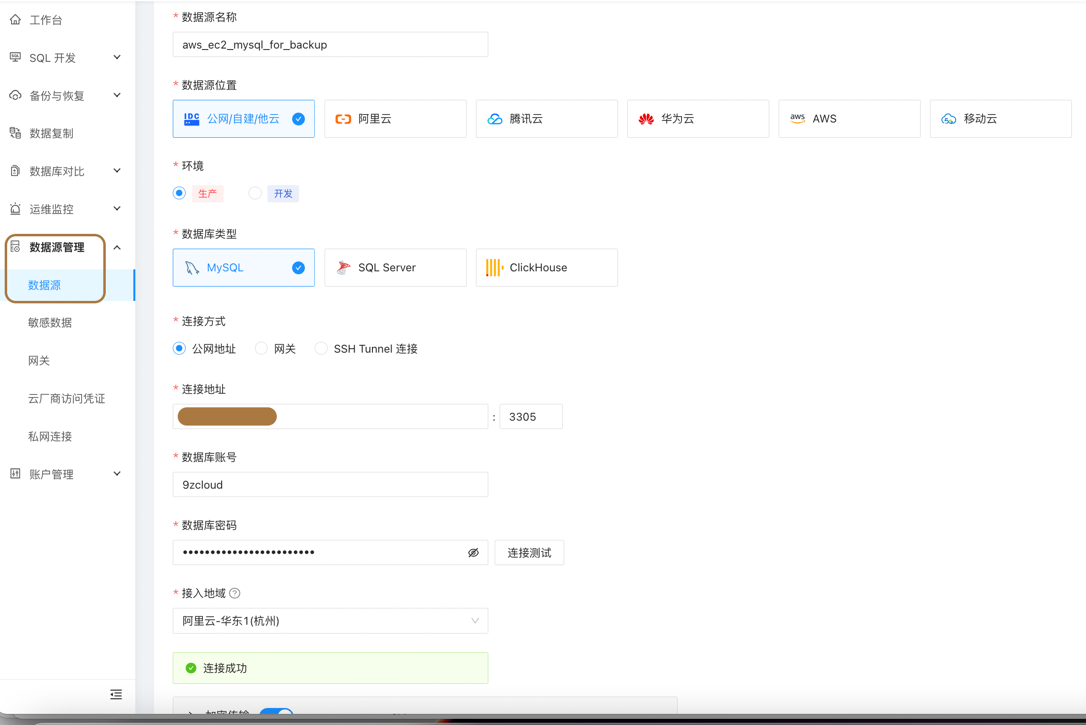Screen dimensions: 1086x725
Task: Choose the 网关 connection method
Action: pyautogui.click(x=260, y=349)
